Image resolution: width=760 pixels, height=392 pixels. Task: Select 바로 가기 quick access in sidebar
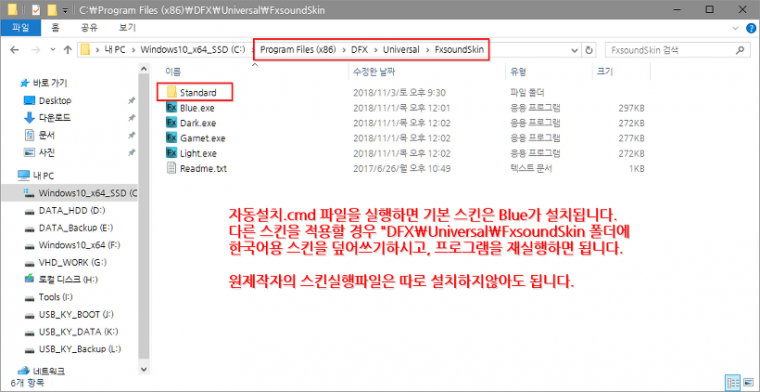[x=49, y=83]
